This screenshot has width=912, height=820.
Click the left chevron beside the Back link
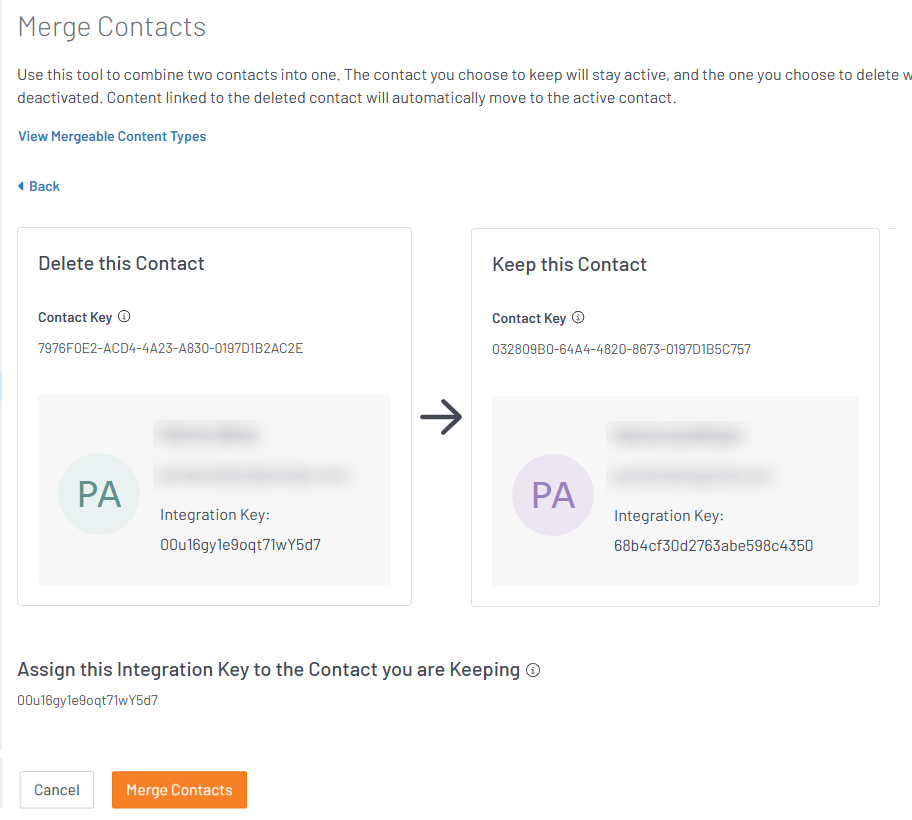pyautogui.click(x=22, y=186)
